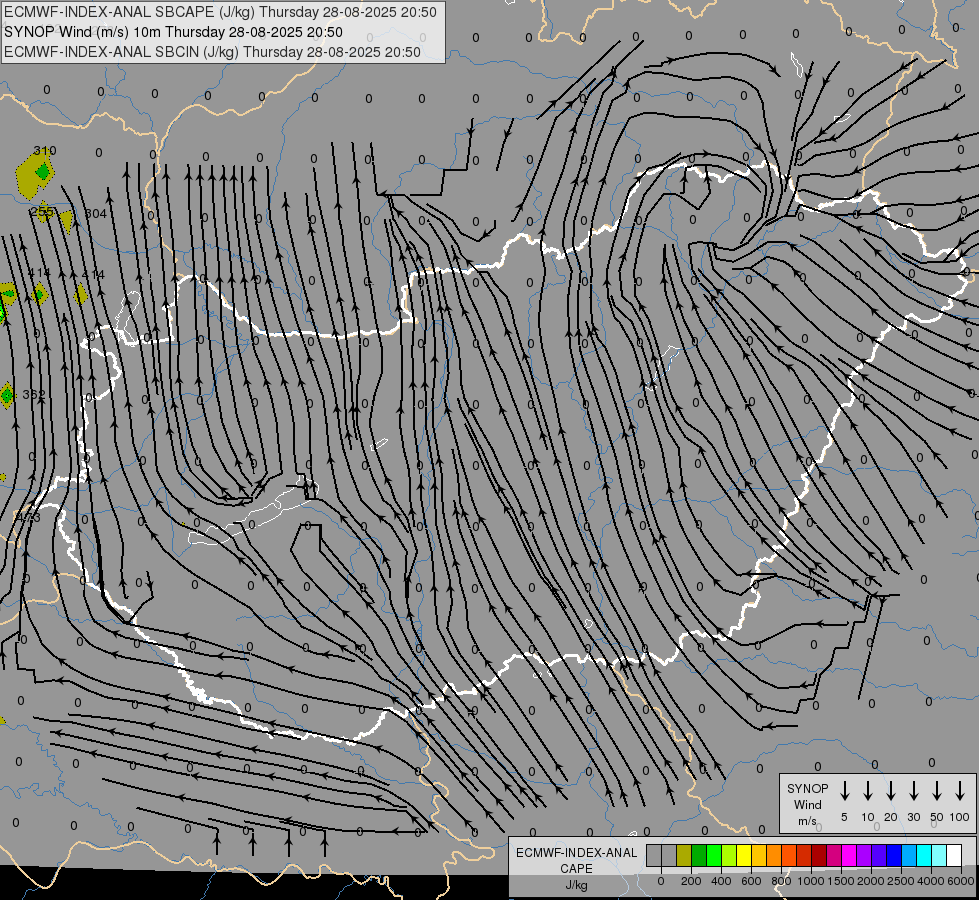Click the CAPE value 304 on the map
979x900 pixels.
click(96, 214)
